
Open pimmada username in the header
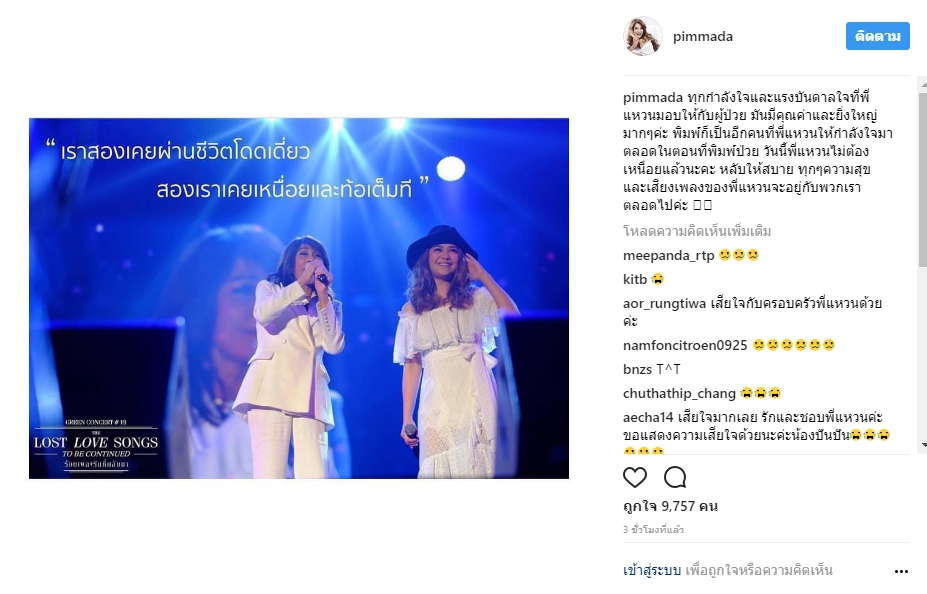[x=702, y=37]
